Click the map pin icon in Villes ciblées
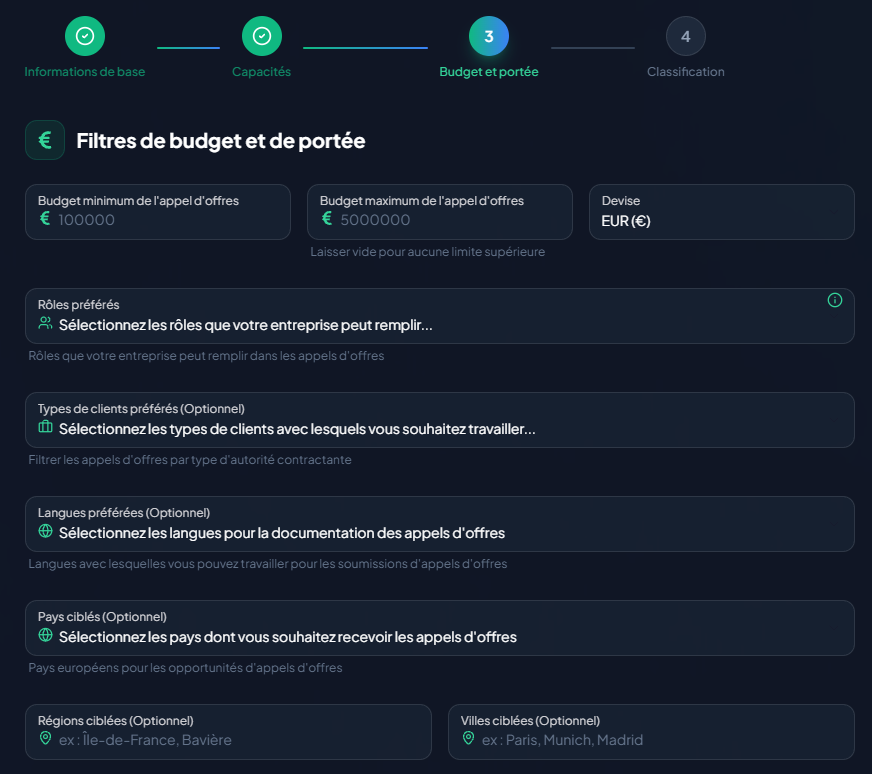This screenshot has width=872, height=774. [x=468, y=739]
